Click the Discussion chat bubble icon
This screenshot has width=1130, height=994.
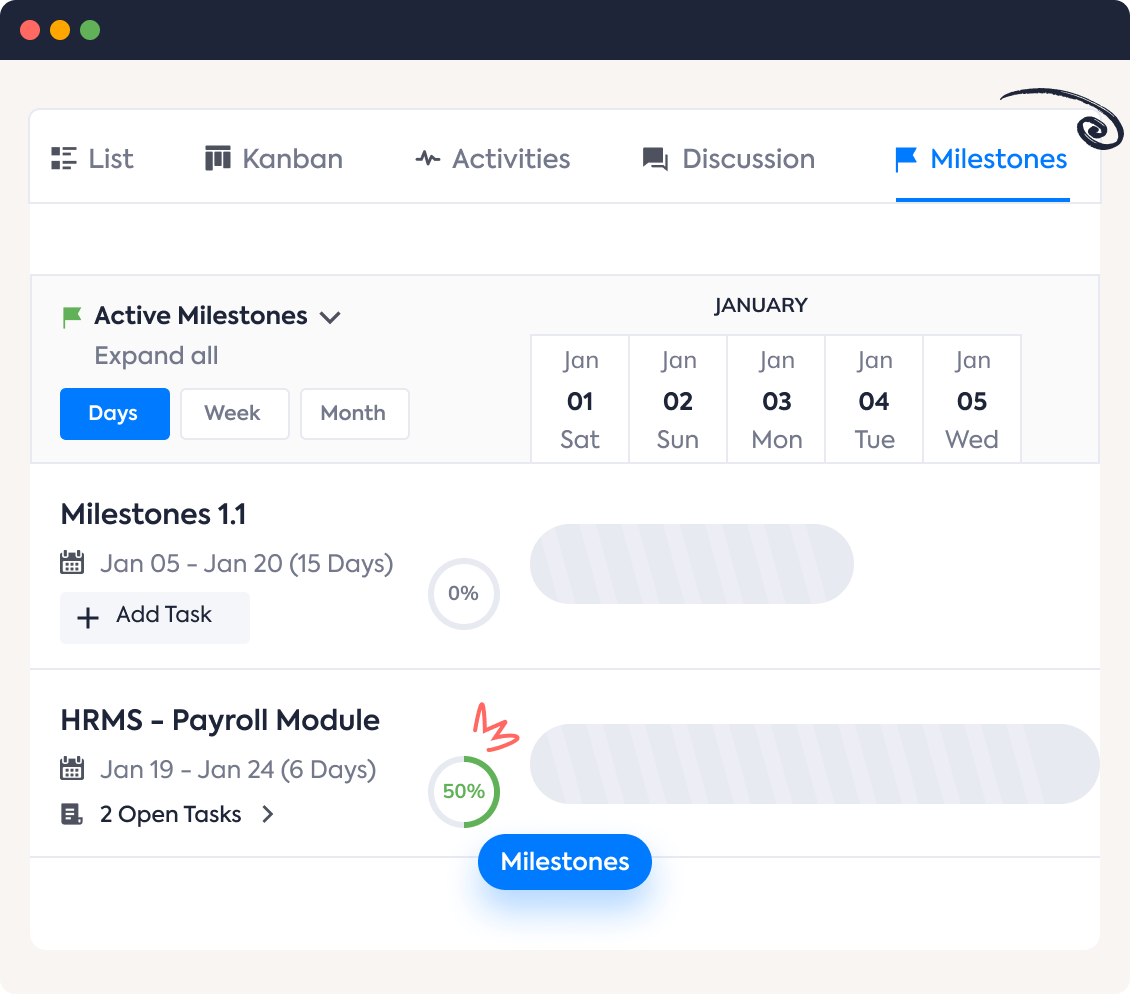pyautogui.click(x=654, y=158)
